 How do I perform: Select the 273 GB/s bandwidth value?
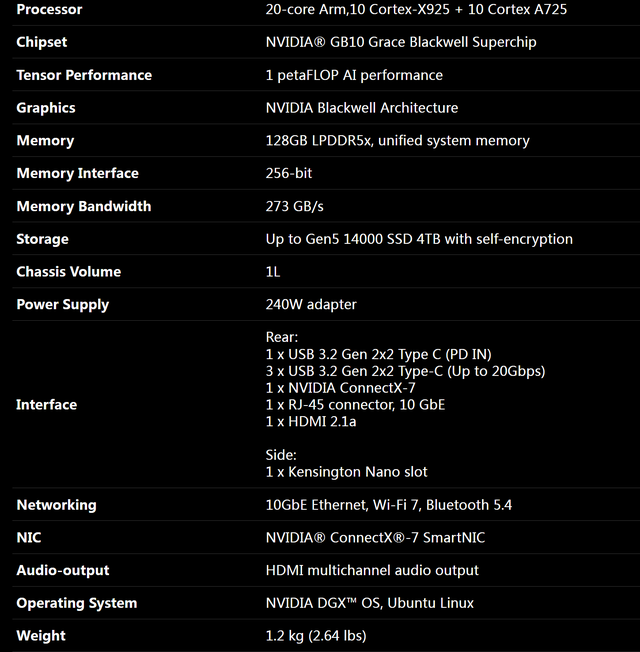click(294, 206)
